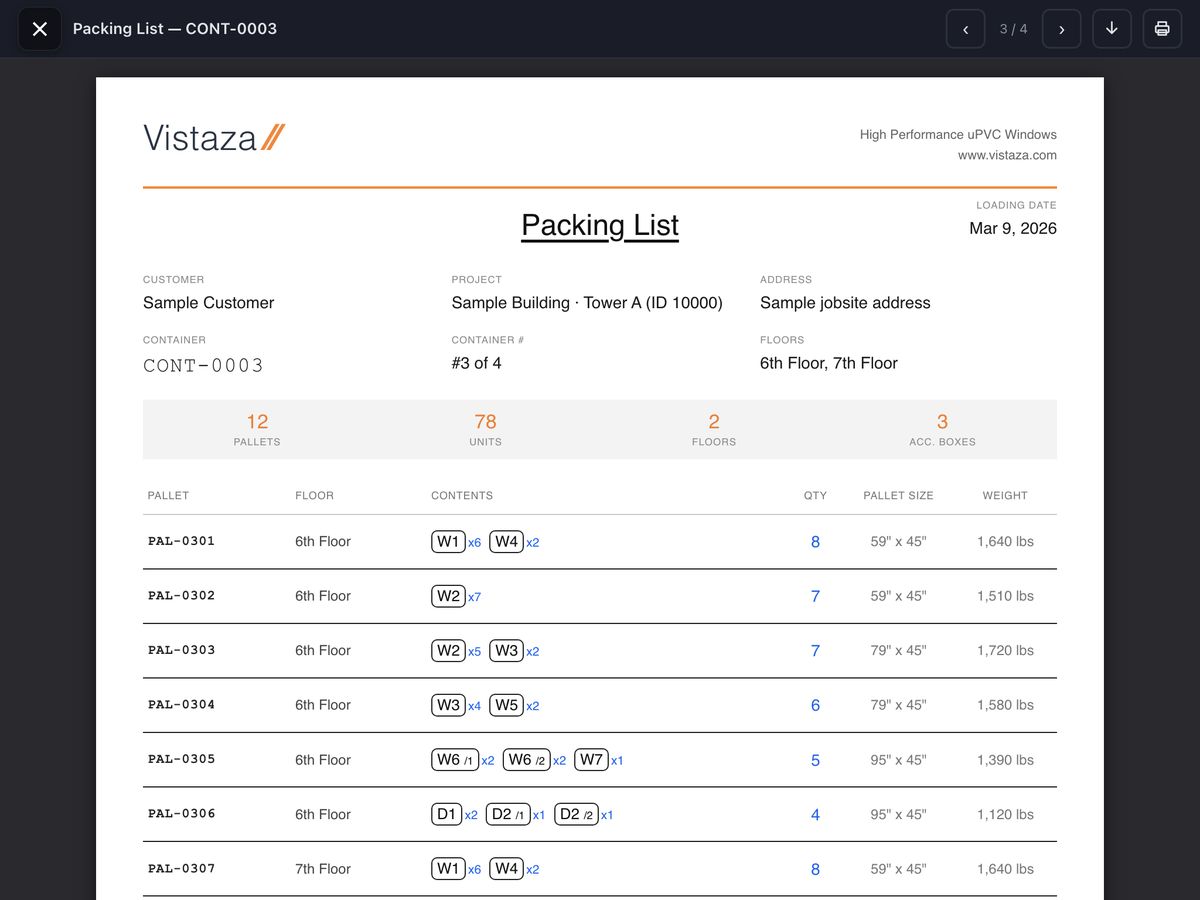Click the Pallet Size column header

click(898, 495)
